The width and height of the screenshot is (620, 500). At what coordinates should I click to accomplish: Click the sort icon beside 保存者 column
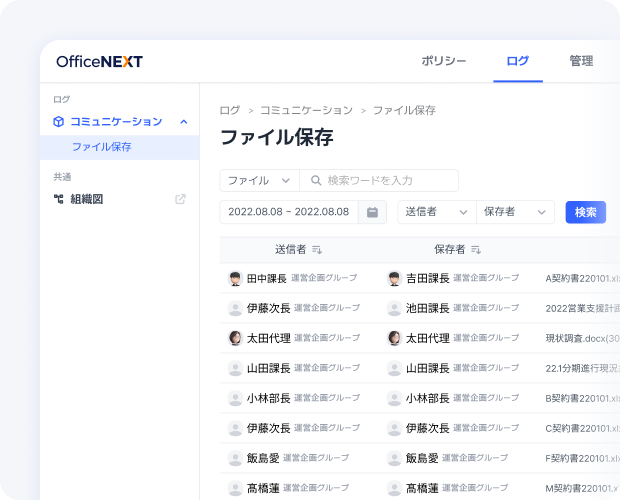pyautogui.click(x=476, y=250)
